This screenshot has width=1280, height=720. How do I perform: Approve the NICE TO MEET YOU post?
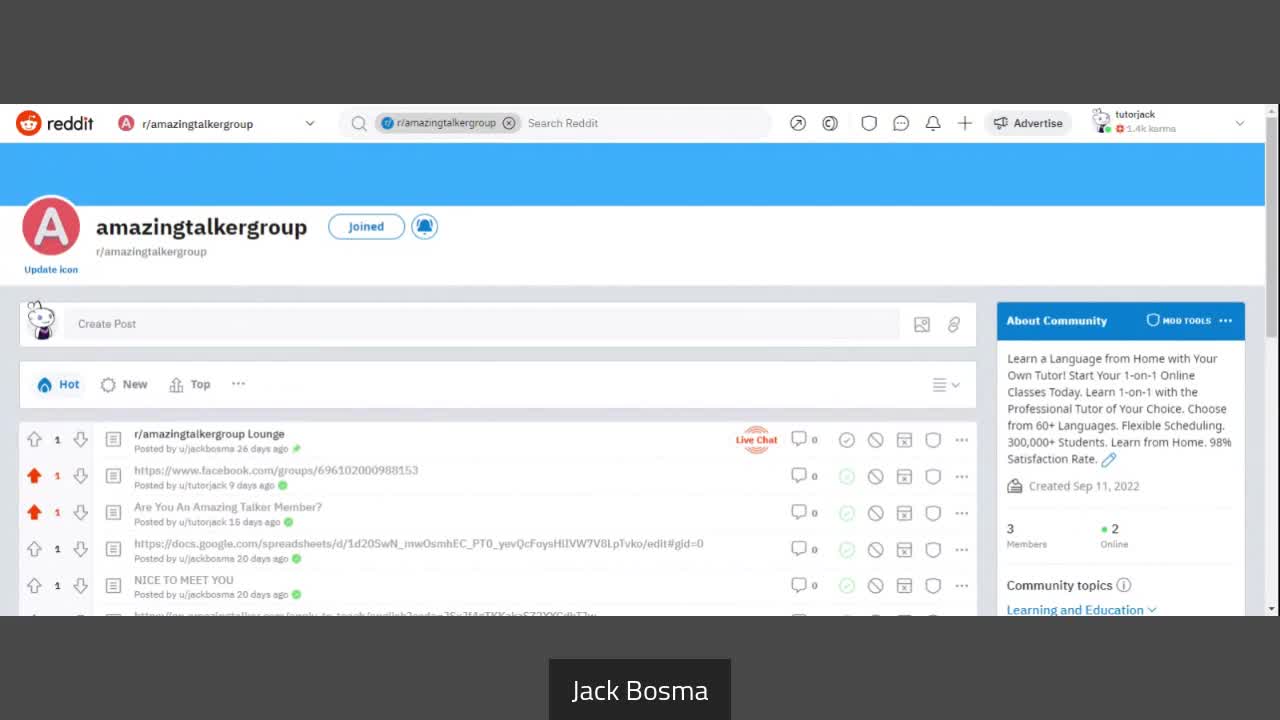(847, 586)
